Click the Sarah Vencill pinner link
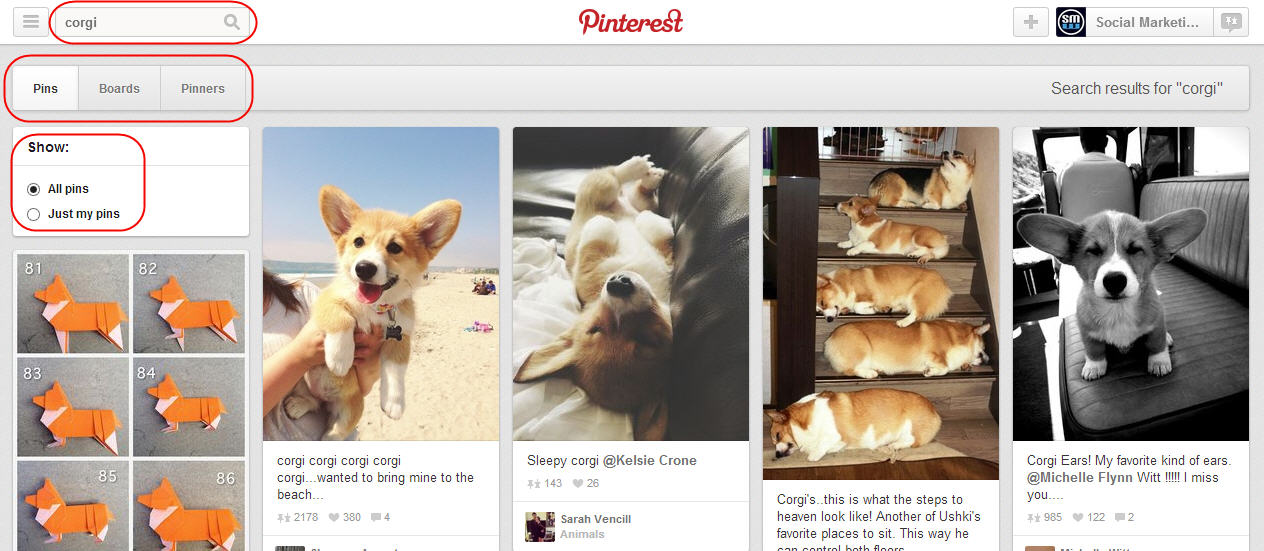This screenshot has width=1264, height=551. click(595, 519)
